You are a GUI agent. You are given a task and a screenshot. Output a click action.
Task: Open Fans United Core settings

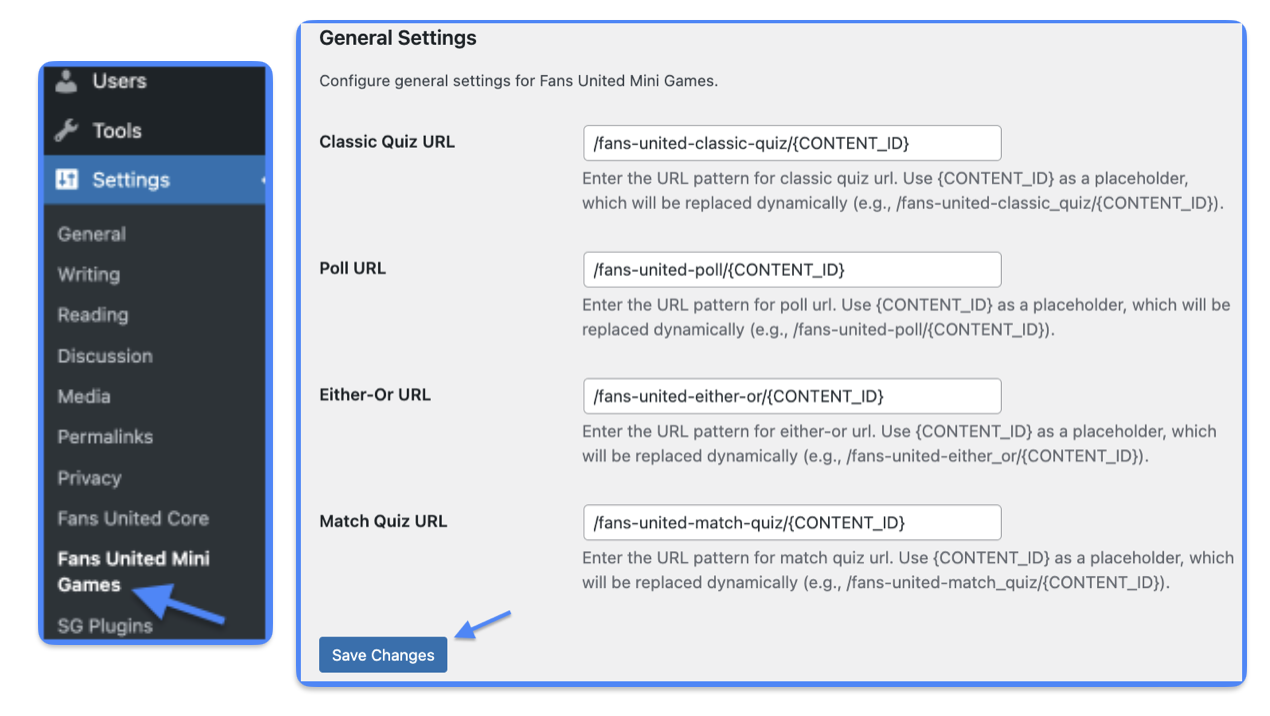point(133,518)
